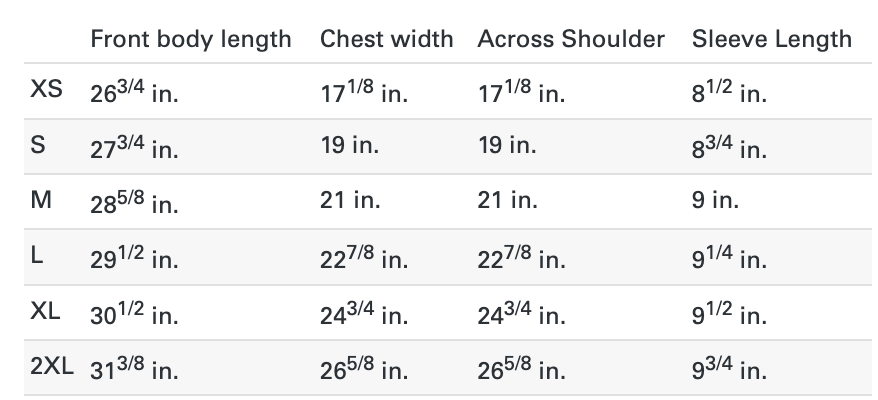This screenshot has height=400, width=878.
Task: Click the 2XL front body length value
Action: pyautogui.click(x=134, y=368)
